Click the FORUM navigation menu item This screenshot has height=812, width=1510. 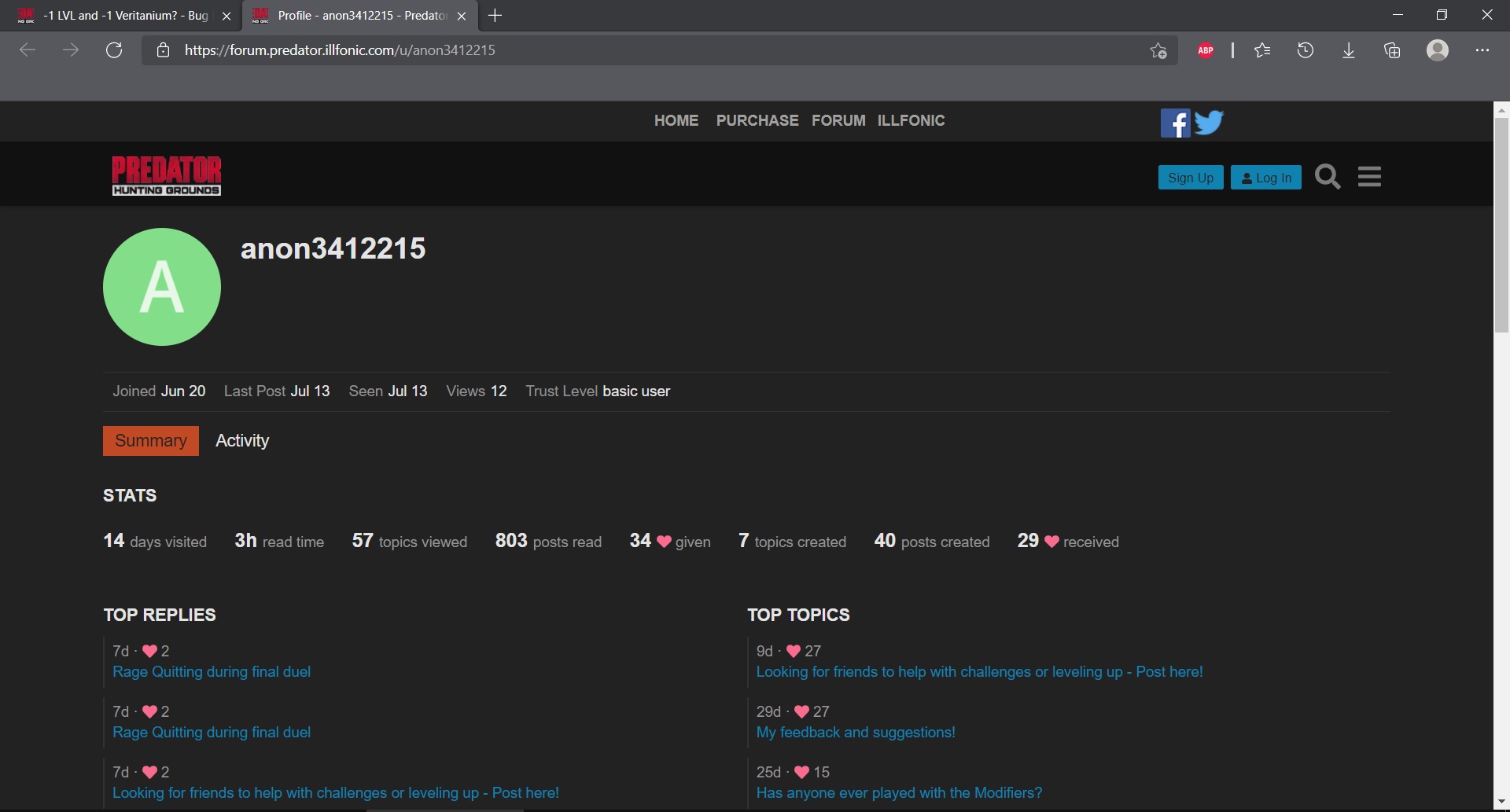click(x=838, y=120)
